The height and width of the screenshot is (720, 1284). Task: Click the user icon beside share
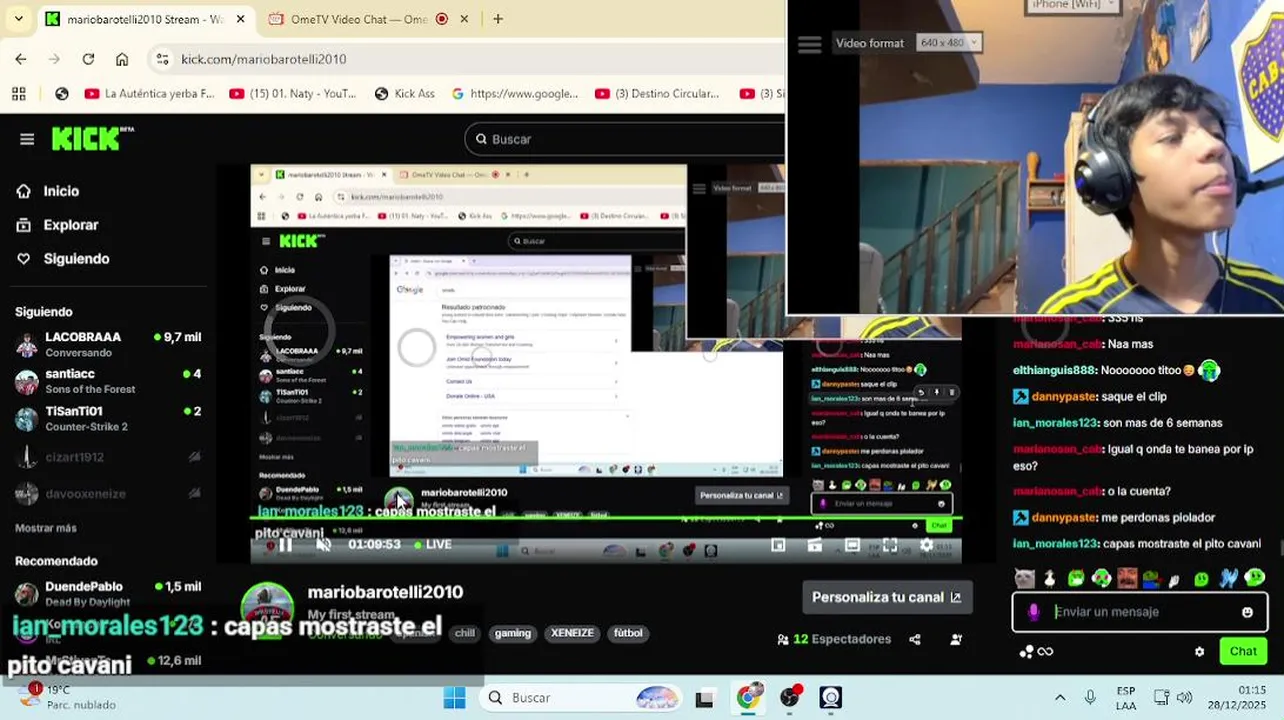tap(956, 639)
